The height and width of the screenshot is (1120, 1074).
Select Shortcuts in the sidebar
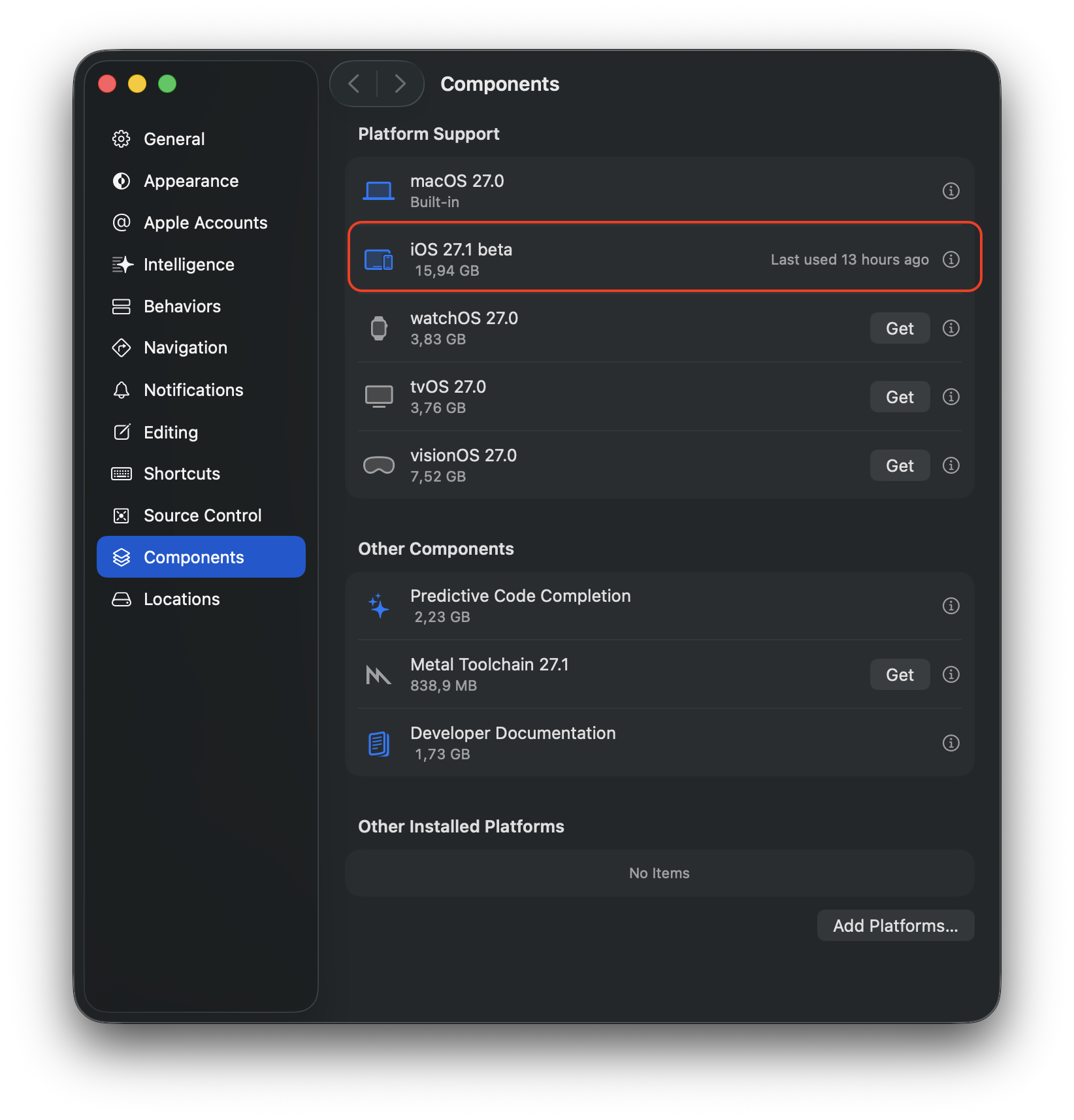coord(201,474)
